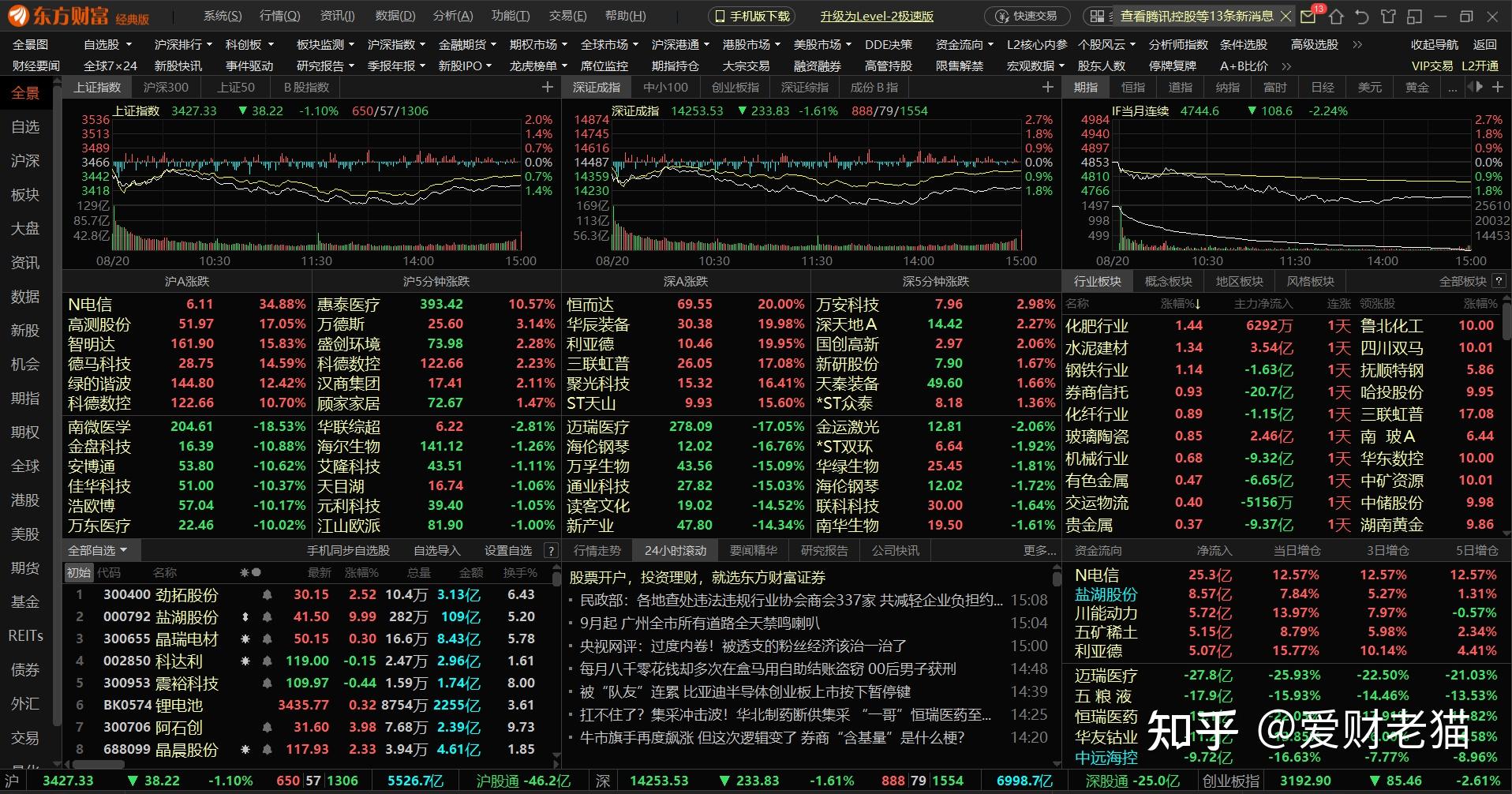
Task: Open help for the watchlist panel
Action: point(552,550)
